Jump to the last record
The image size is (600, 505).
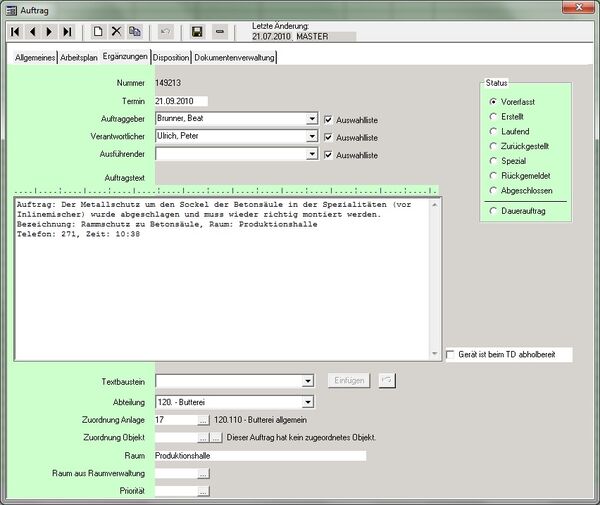tap(67, 32)
